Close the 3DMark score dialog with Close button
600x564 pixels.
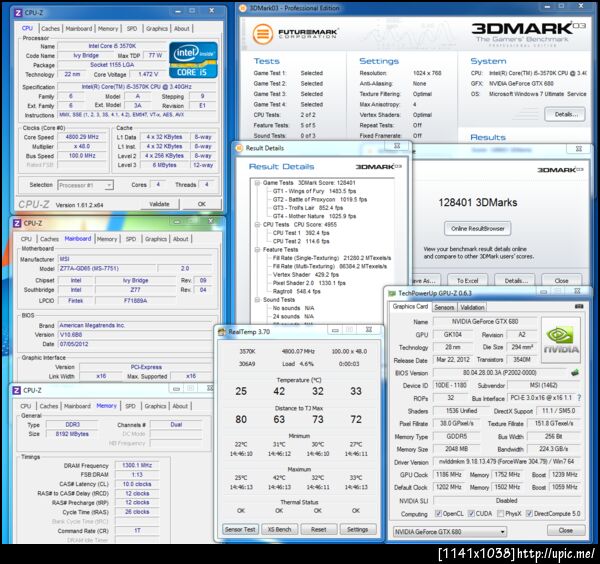(x=561, y=280)
